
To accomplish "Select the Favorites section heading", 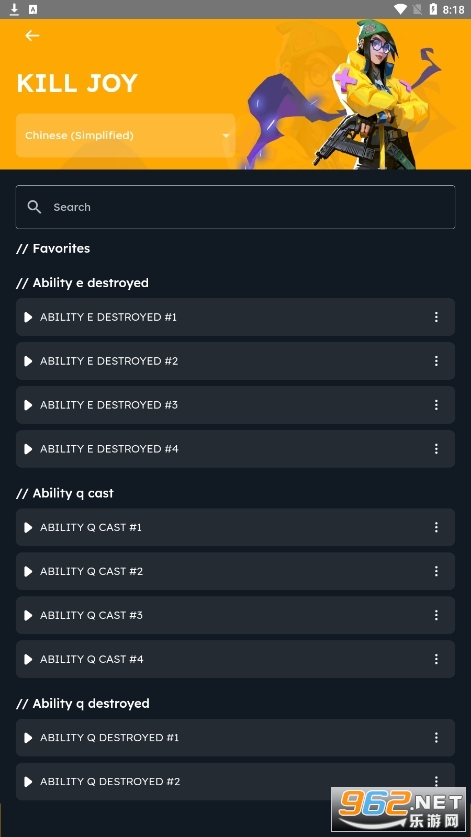I will (53, 248).
